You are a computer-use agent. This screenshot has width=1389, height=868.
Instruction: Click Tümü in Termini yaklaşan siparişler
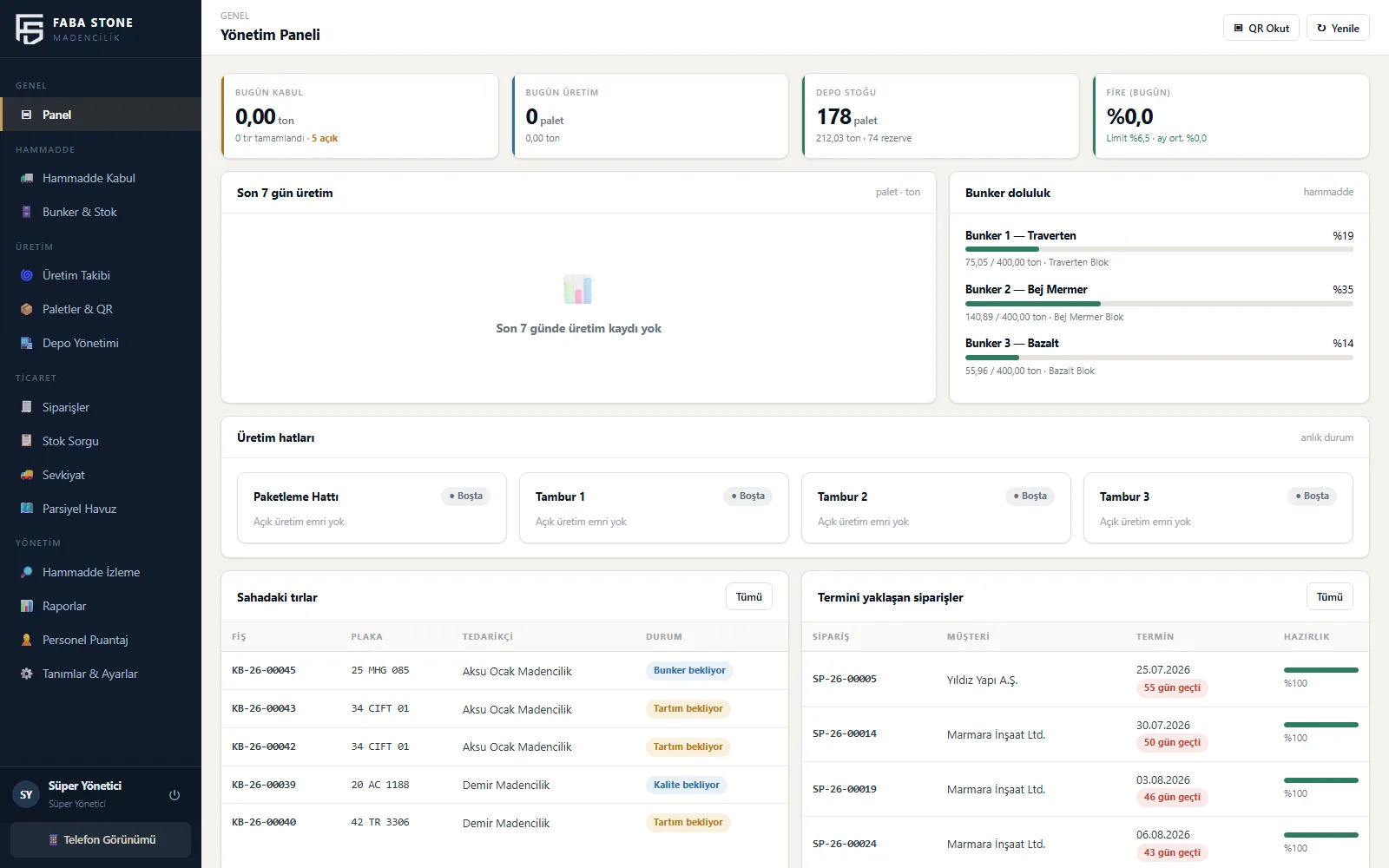(x=1330, y=597)
